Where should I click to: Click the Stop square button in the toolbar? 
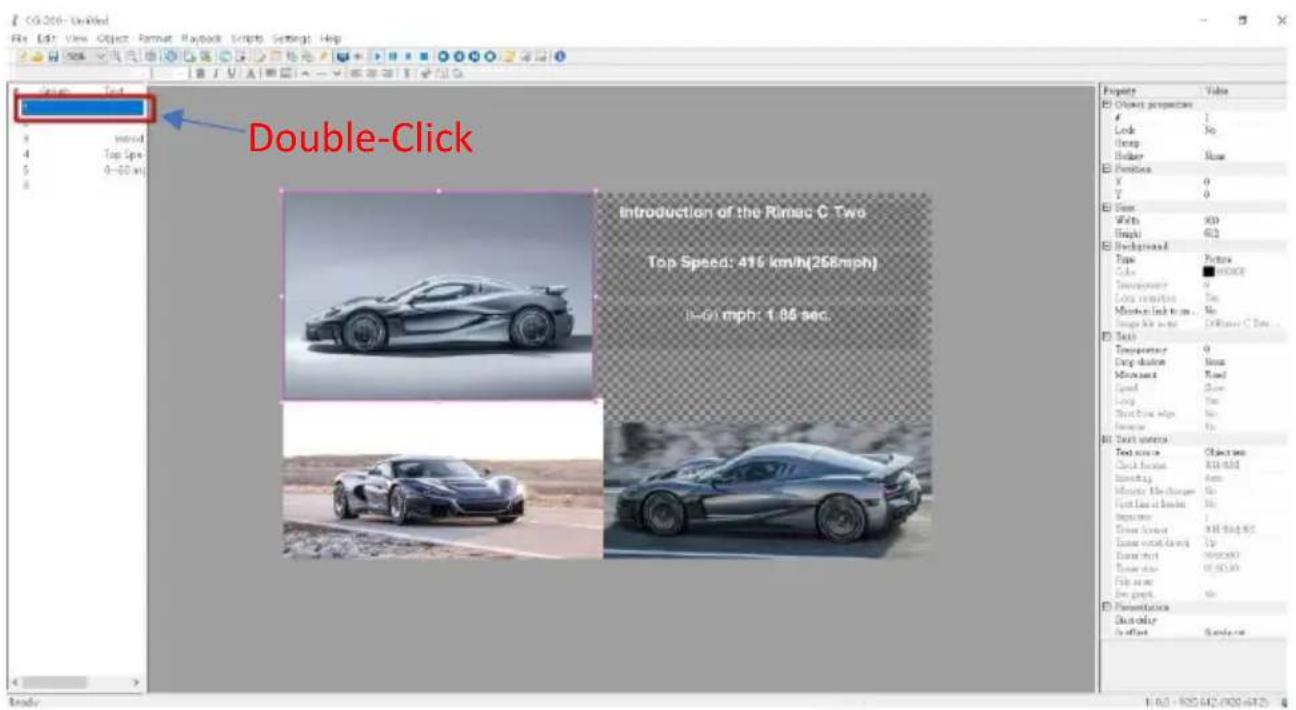tap(424, 57)
